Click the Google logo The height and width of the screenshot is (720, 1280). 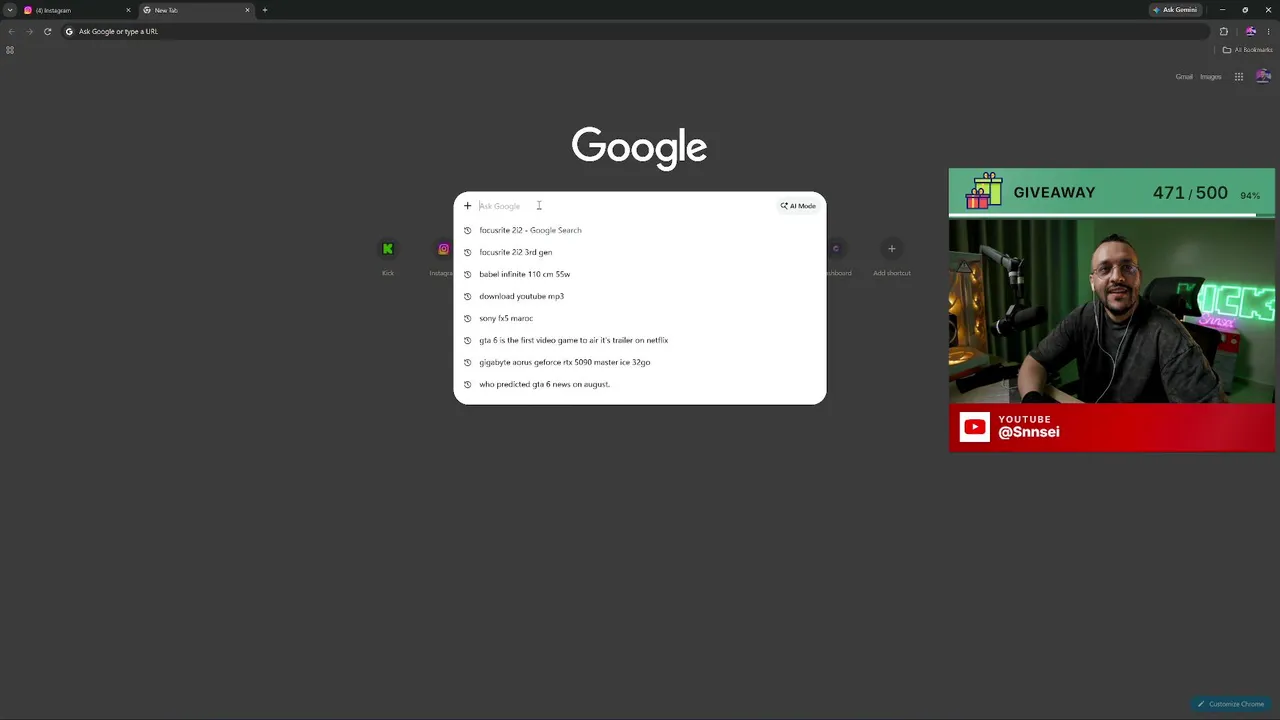tap(640, 148)
